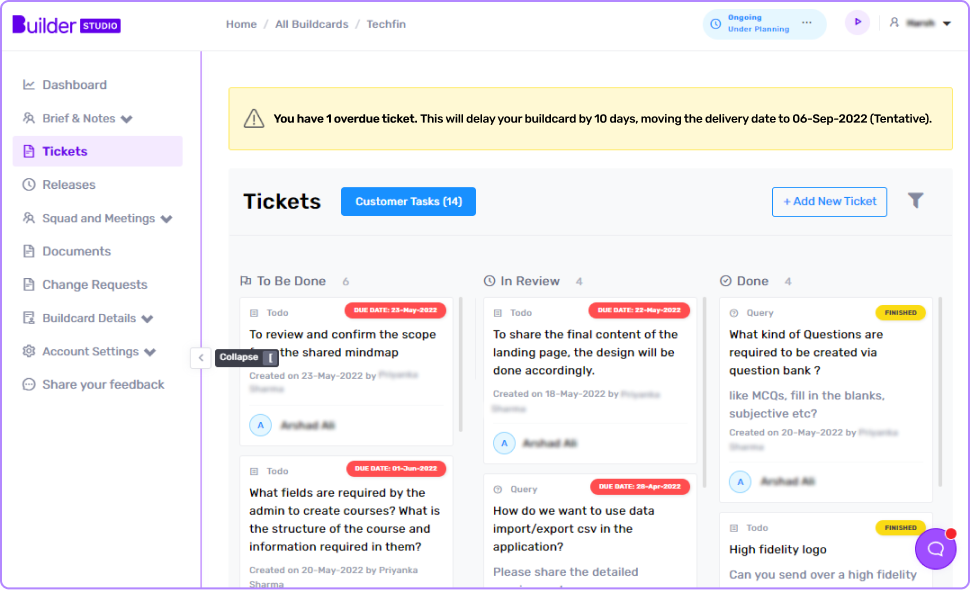Toggle the Customer Tasks (14) filter

408,202
